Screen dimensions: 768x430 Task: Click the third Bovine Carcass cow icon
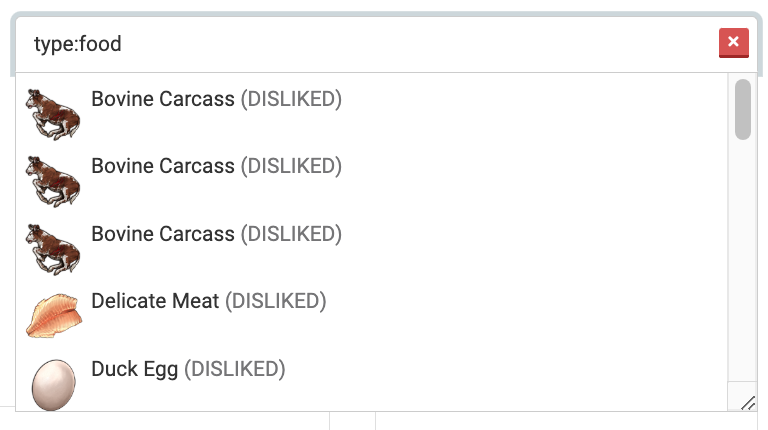(53, 247)
